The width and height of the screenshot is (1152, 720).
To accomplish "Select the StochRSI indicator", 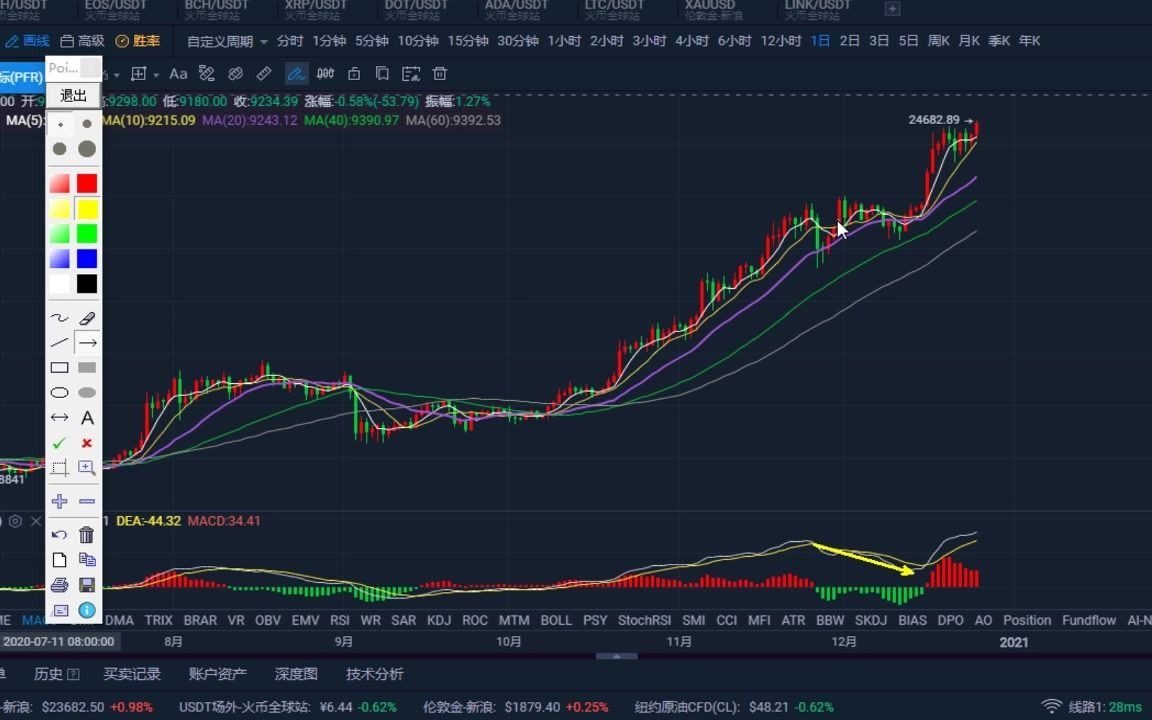I will [x=644, y=620].
